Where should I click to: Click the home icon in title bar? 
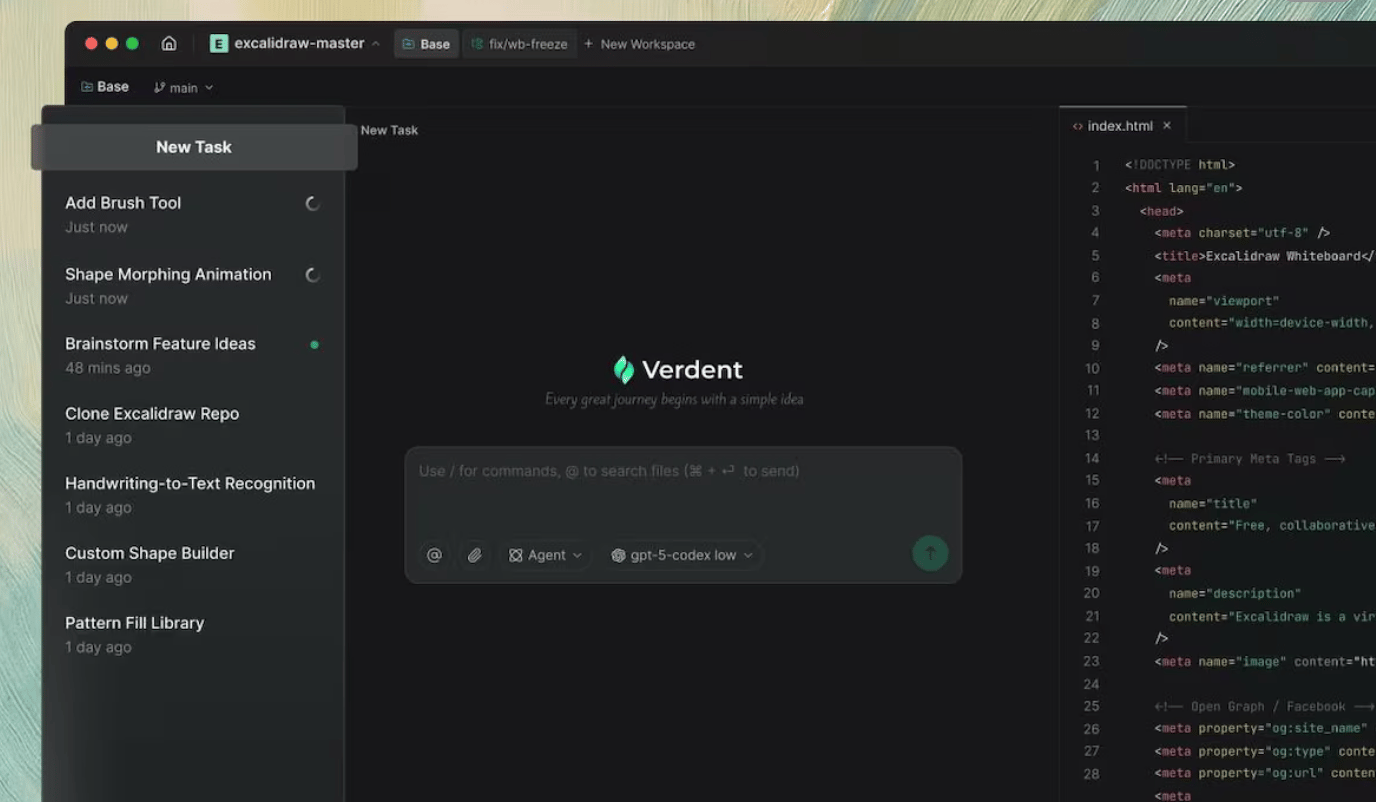coord(169,43)
